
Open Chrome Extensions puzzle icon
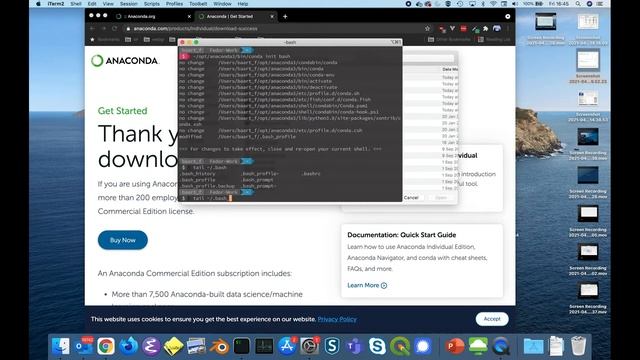point(485,29)
